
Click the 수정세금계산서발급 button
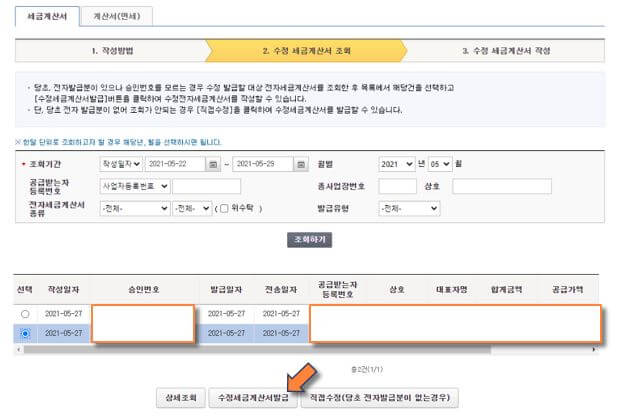pos(253,398)
